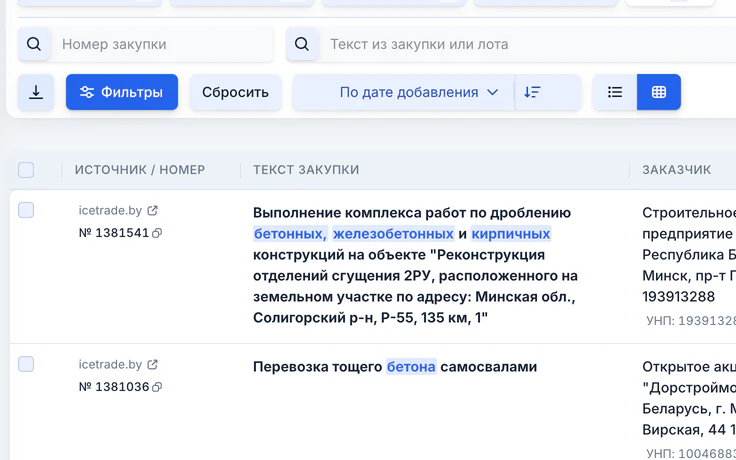Open icetrade.by link for № 1381036
This screenshot has width=736, height=460.
coord(110,364)
